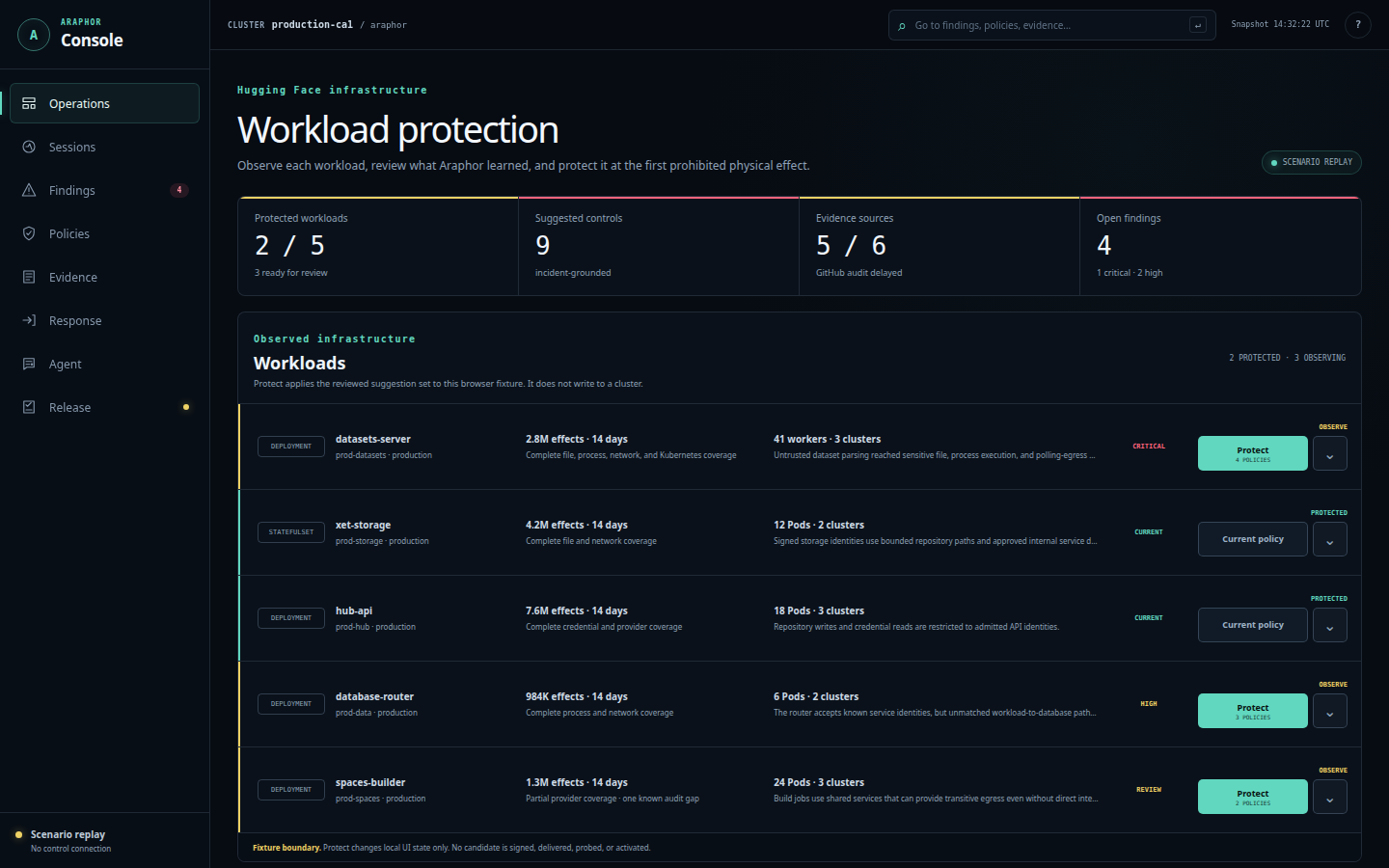The width and height of the screenshot is (1389, 868).
Task: Protect datasets-server with 4 policies
Action: coord(1253,453)
